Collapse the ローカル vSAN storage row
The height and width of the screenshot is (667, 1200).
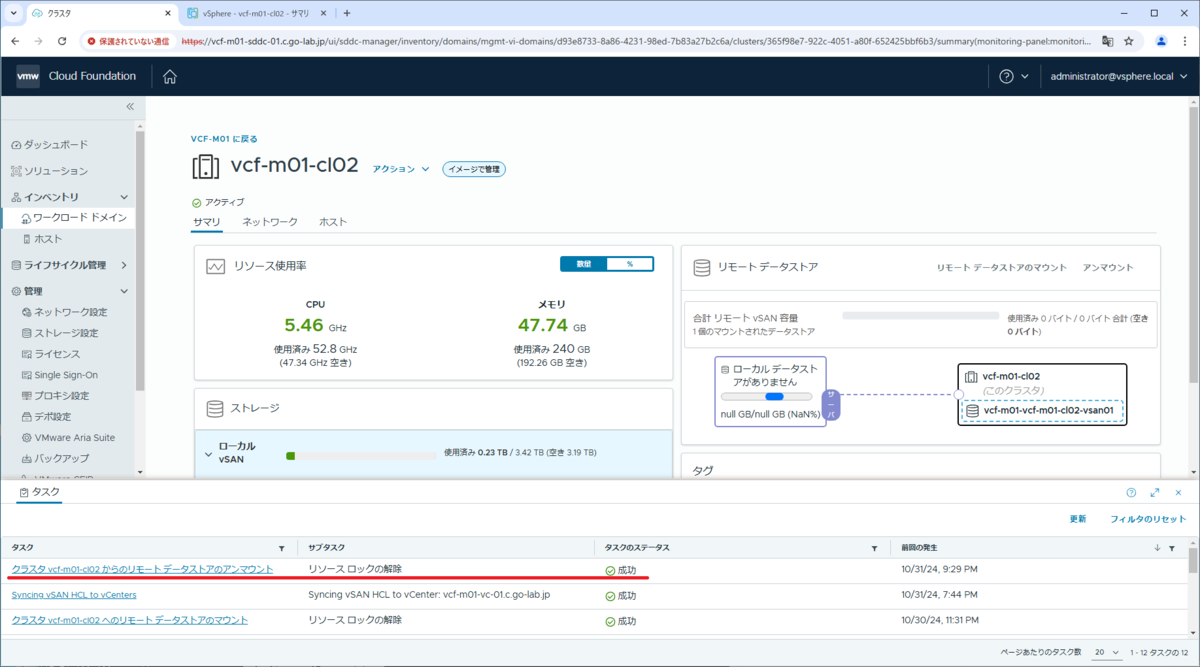[x=209, y=454]
